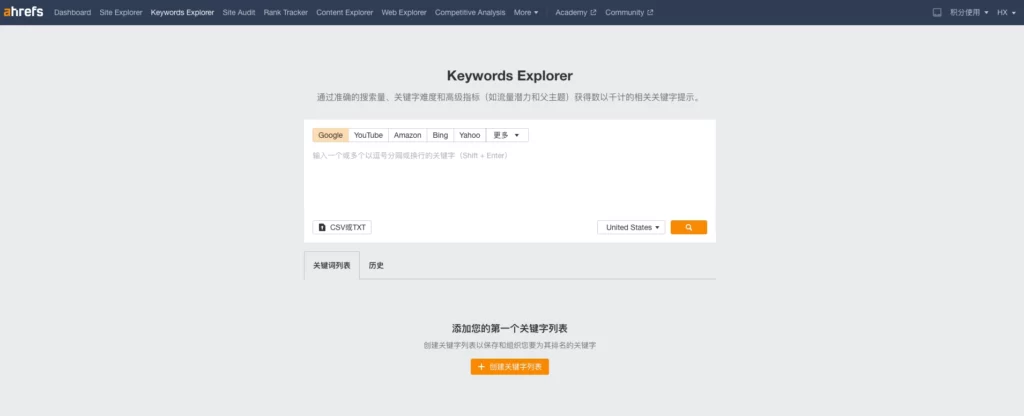This screenshot has width=1024, height=416.
Task: Open the Community external link
Action: 629,12
